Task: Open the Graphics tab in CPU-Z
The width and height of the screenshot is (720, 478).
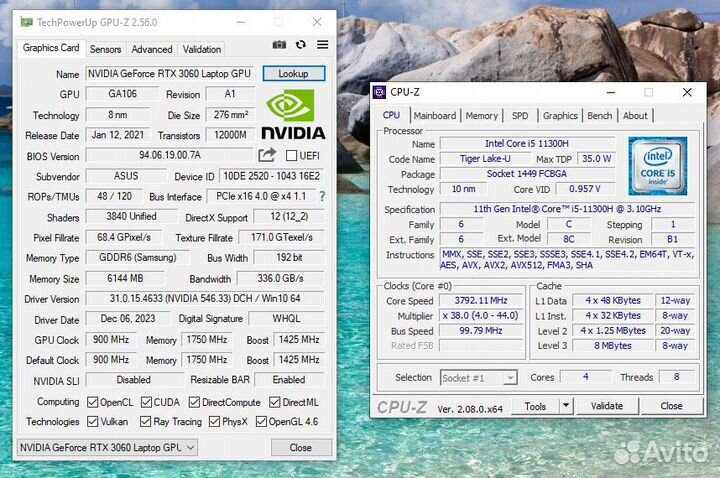Action: 560,116
